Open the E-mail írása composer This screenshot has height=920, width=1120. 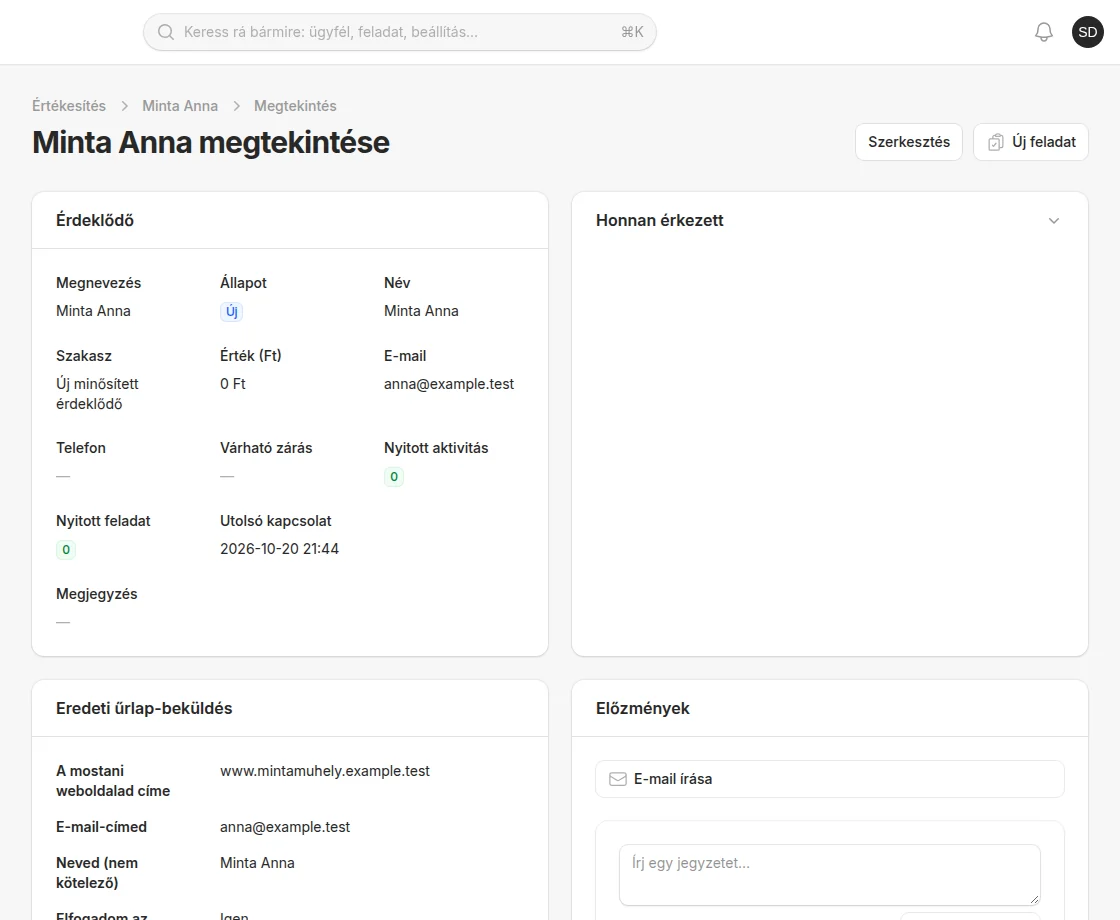click(829, 779)
